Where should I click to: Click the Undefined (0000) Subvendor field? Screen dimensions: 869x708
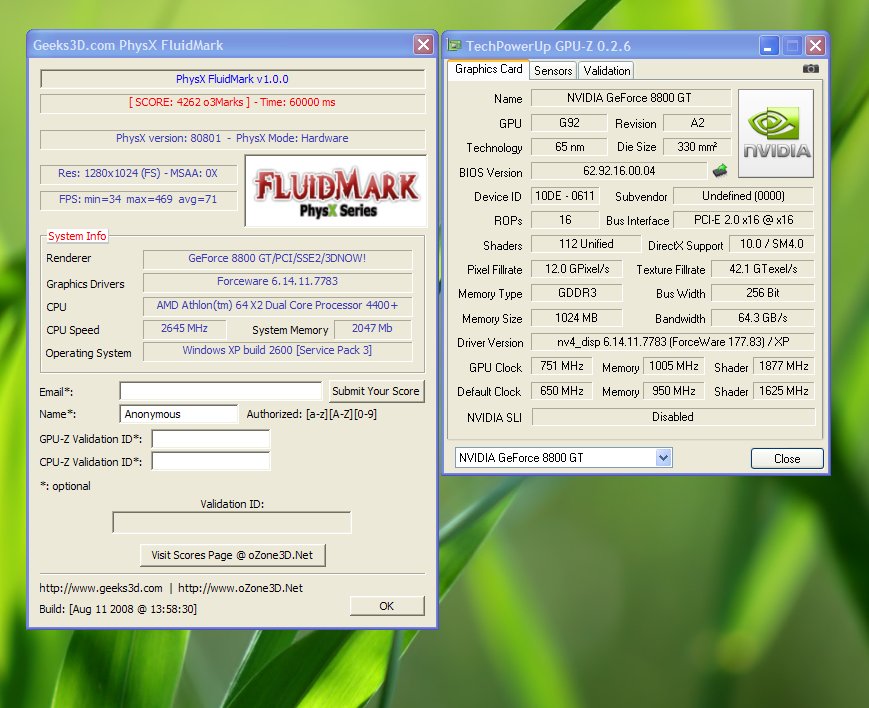743,196
